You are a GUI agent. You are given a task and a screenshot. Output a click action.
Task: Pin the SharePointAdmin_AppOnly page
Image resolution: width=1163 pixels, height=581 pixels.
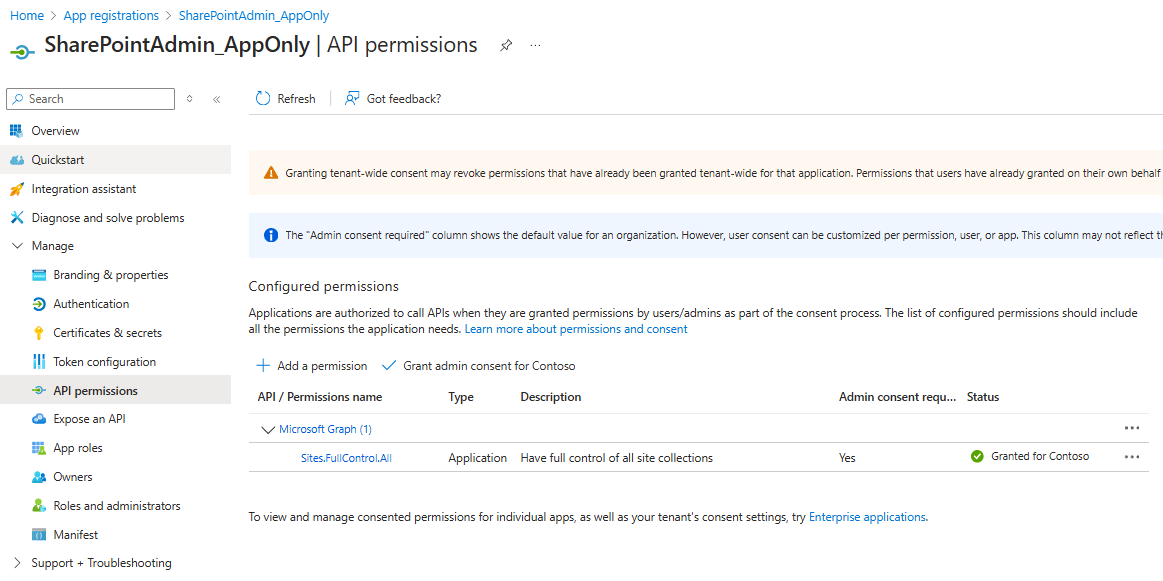pyautogui.click(x=505, y=45)
